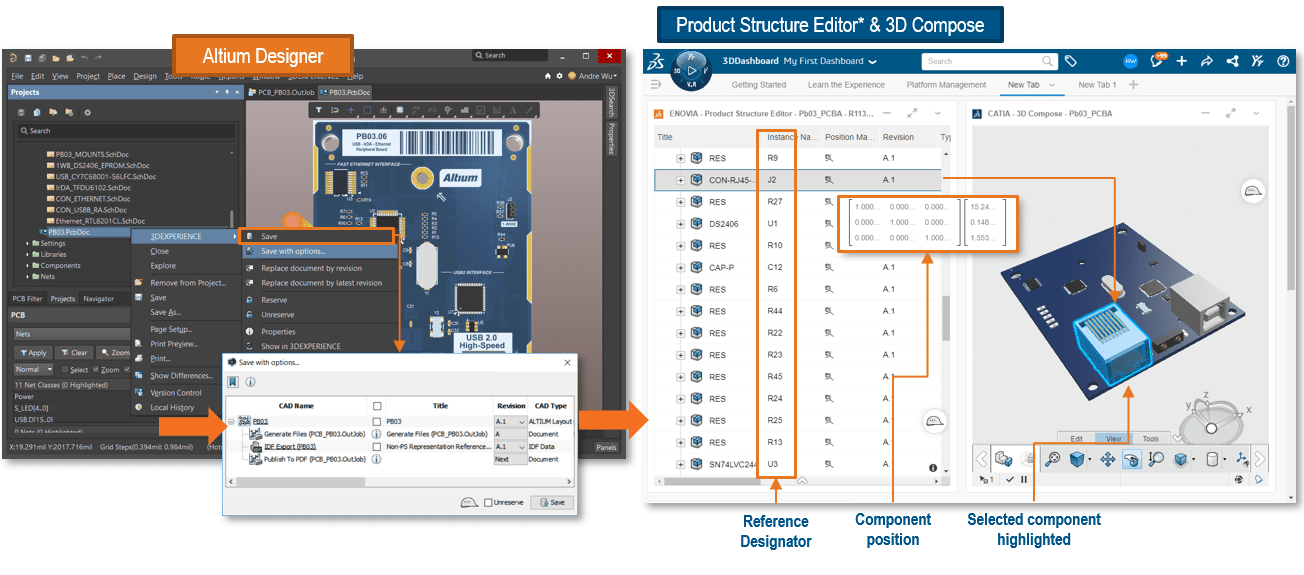Open the Design menu in Altium
This screenshot has height=575, width=1304.
(x=145, y=76)
